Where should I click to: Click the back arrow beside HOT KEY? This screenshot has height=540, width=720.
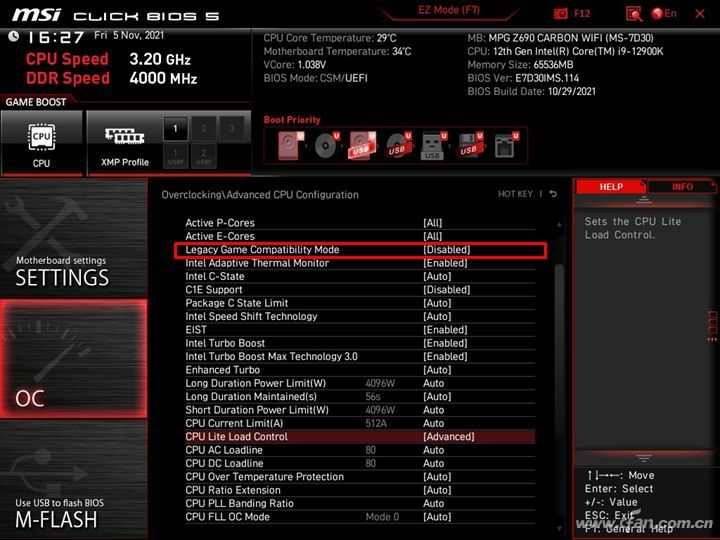553,194
